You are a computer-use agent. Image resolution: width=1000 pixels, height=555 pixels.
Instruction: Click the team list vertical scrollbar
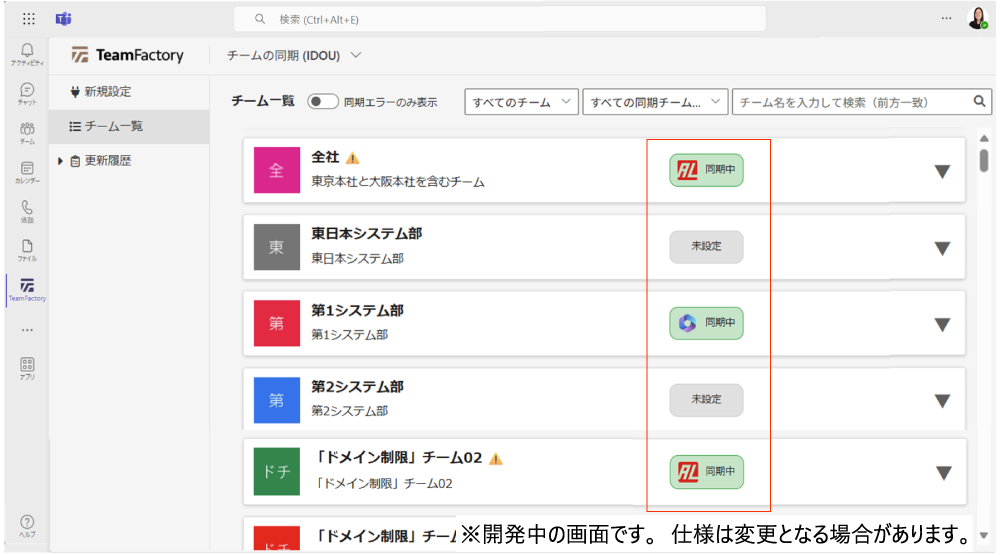click(x=984, y=161)
